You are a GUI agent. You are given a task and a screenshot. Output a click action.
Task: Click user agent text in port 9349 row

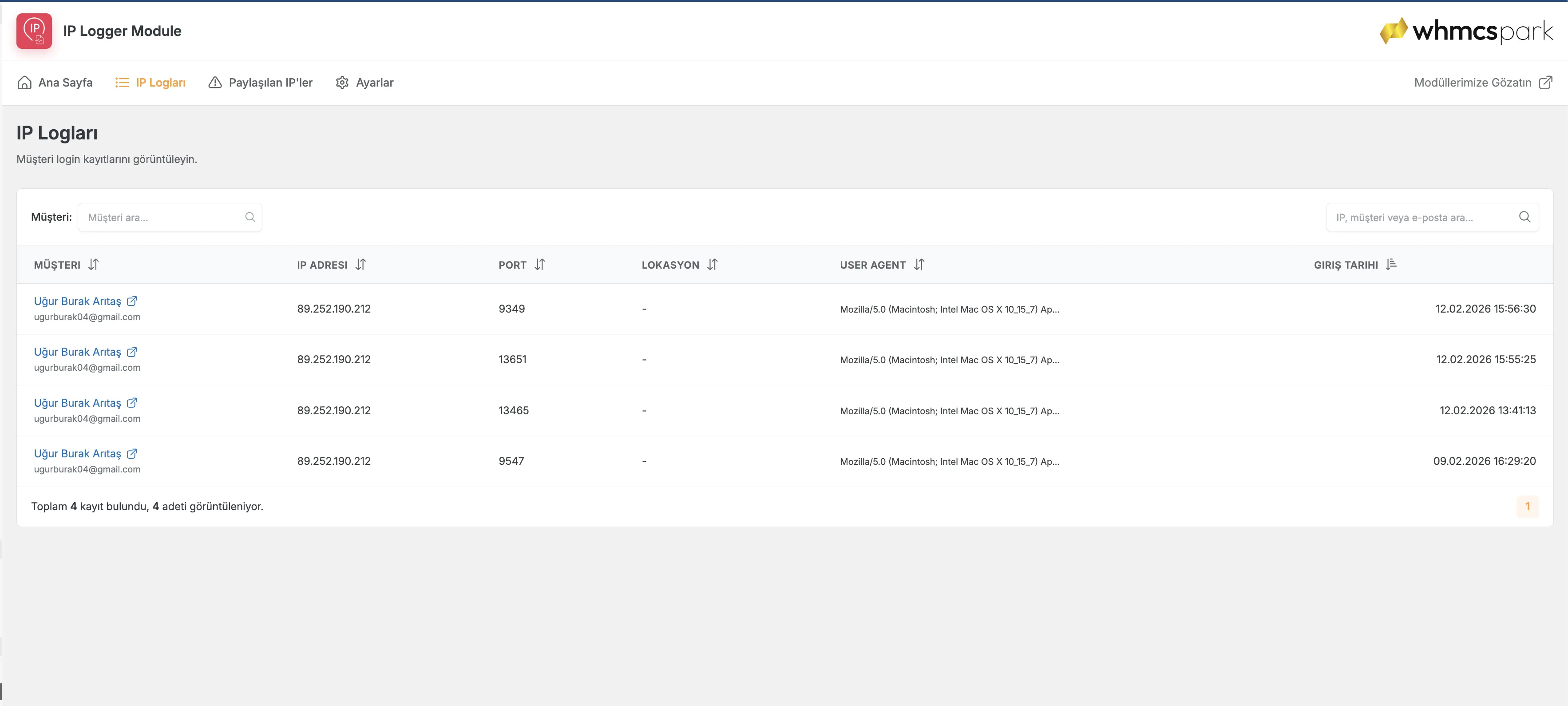click(x=950, y=309)
